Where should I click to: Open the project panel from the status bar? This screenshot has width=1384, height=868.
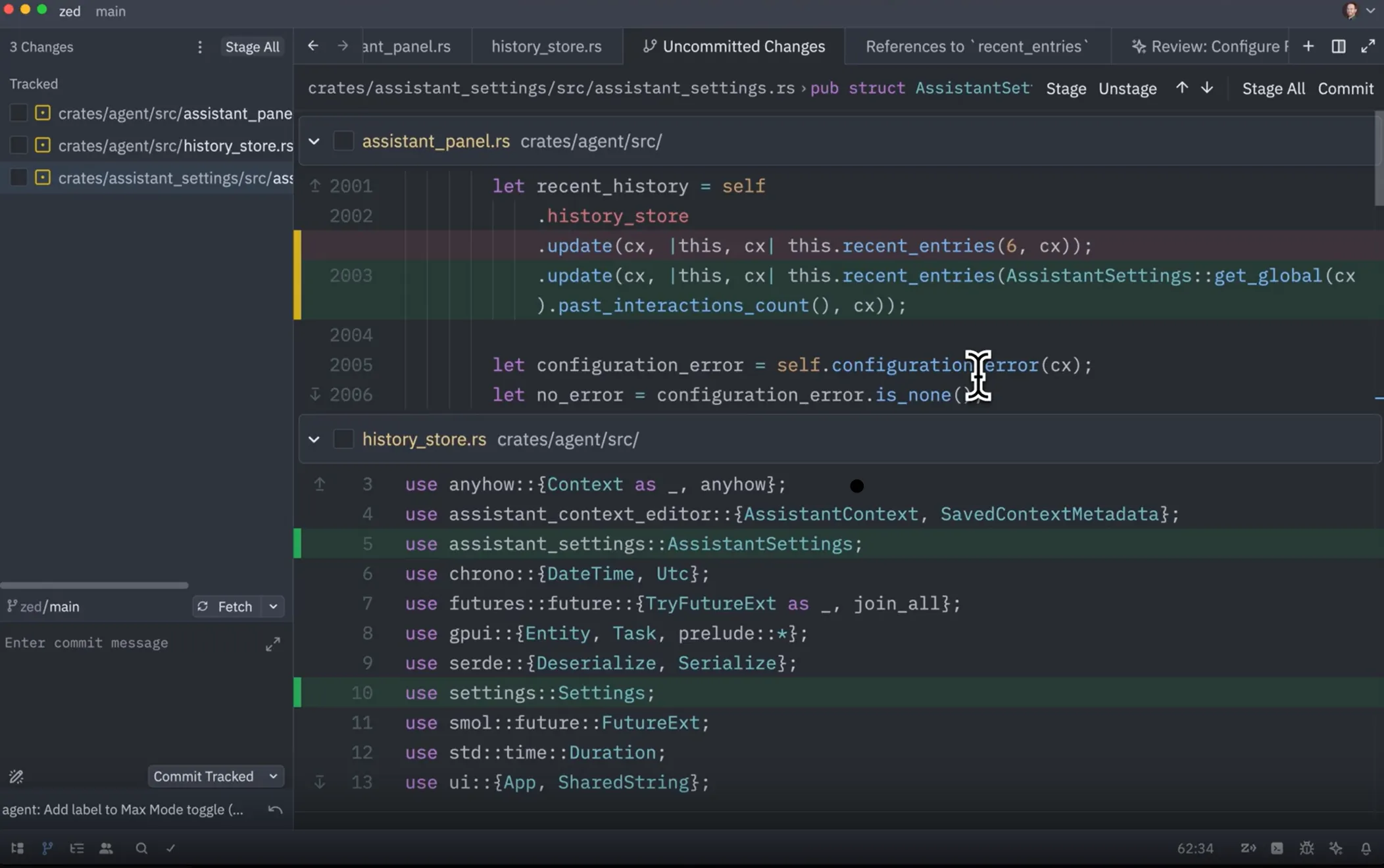click(x=17, y=848)
